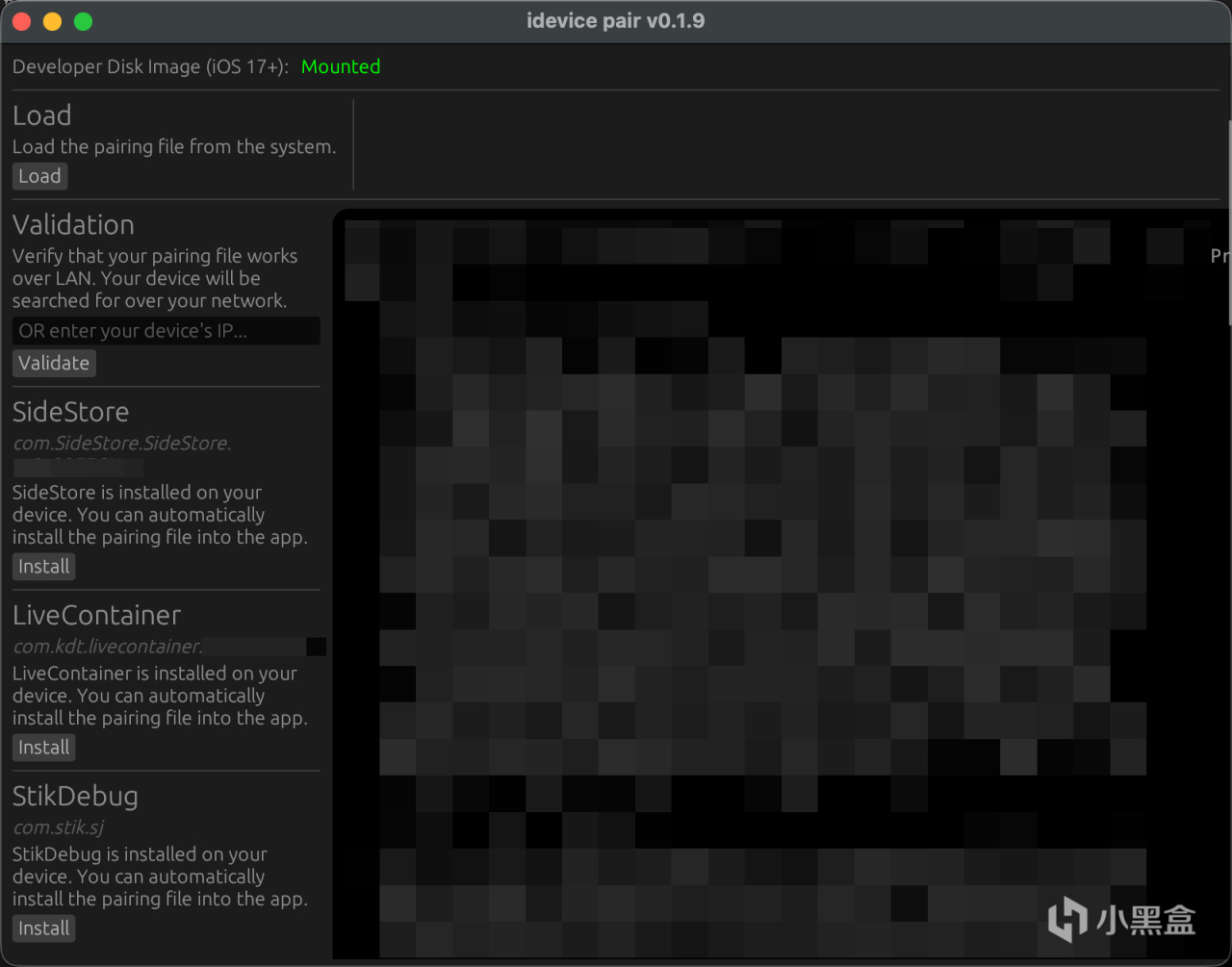Click the "com.stik.sj" bundle ID text
Viewport: 1232px width, 967px height.
[59, 827]
